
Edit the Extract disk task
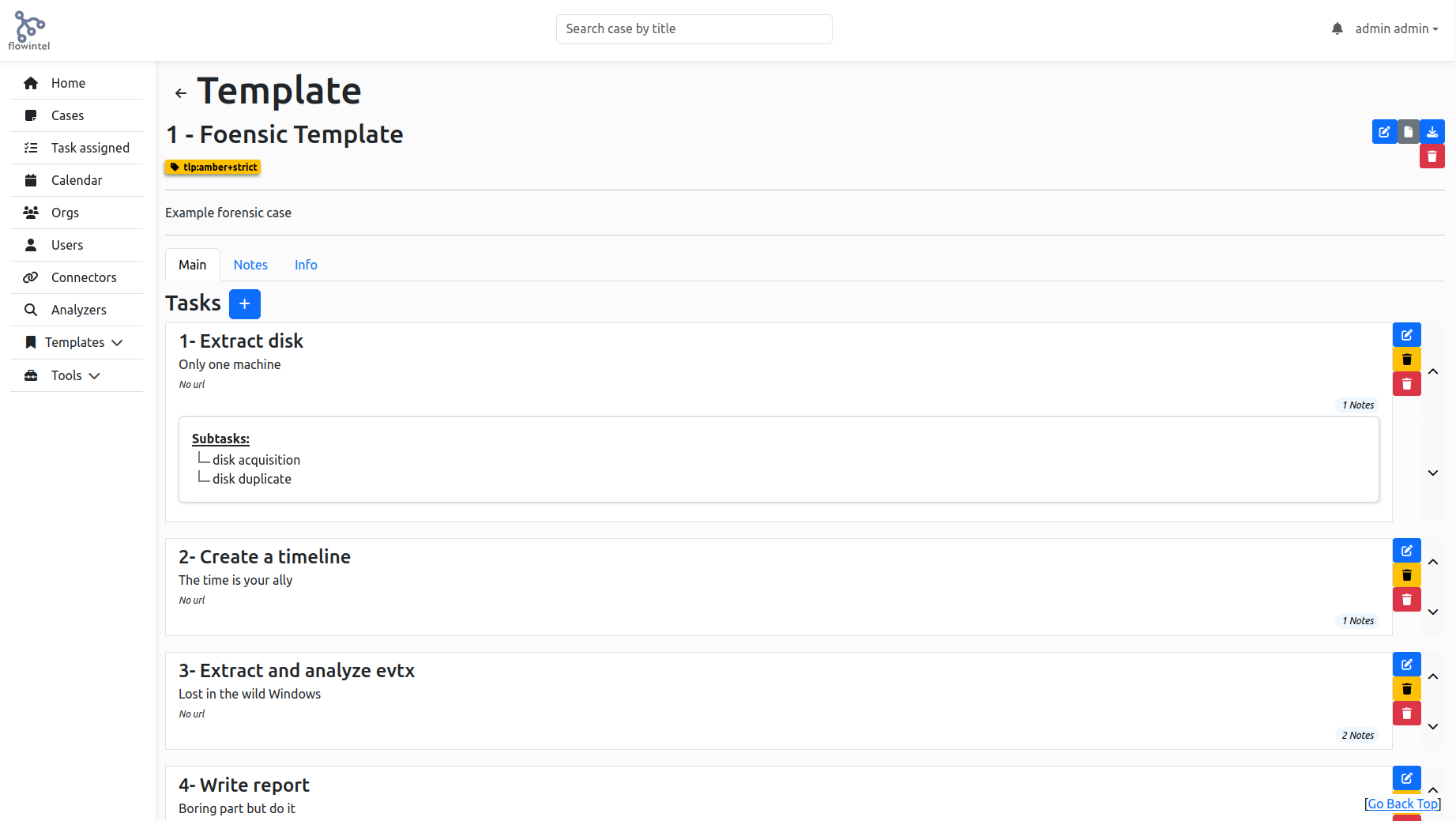(1407, 335)
